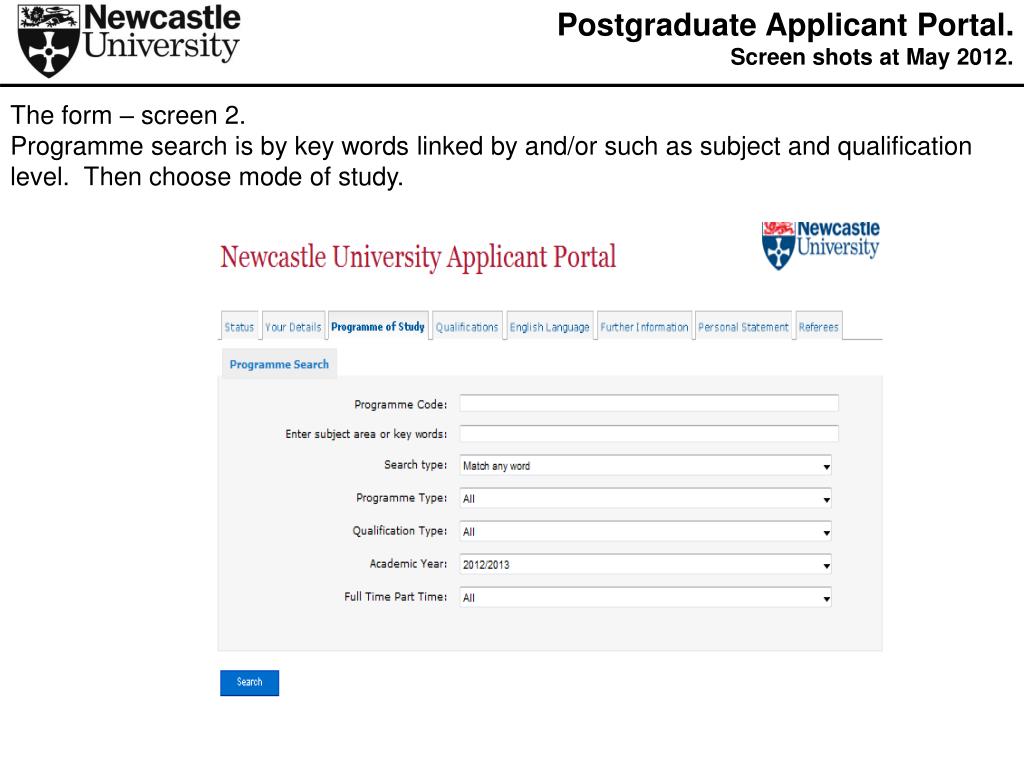Expand the Search type dropdown
The width and height of the screenshot is (1024, 768).
(x=646, y=466)
